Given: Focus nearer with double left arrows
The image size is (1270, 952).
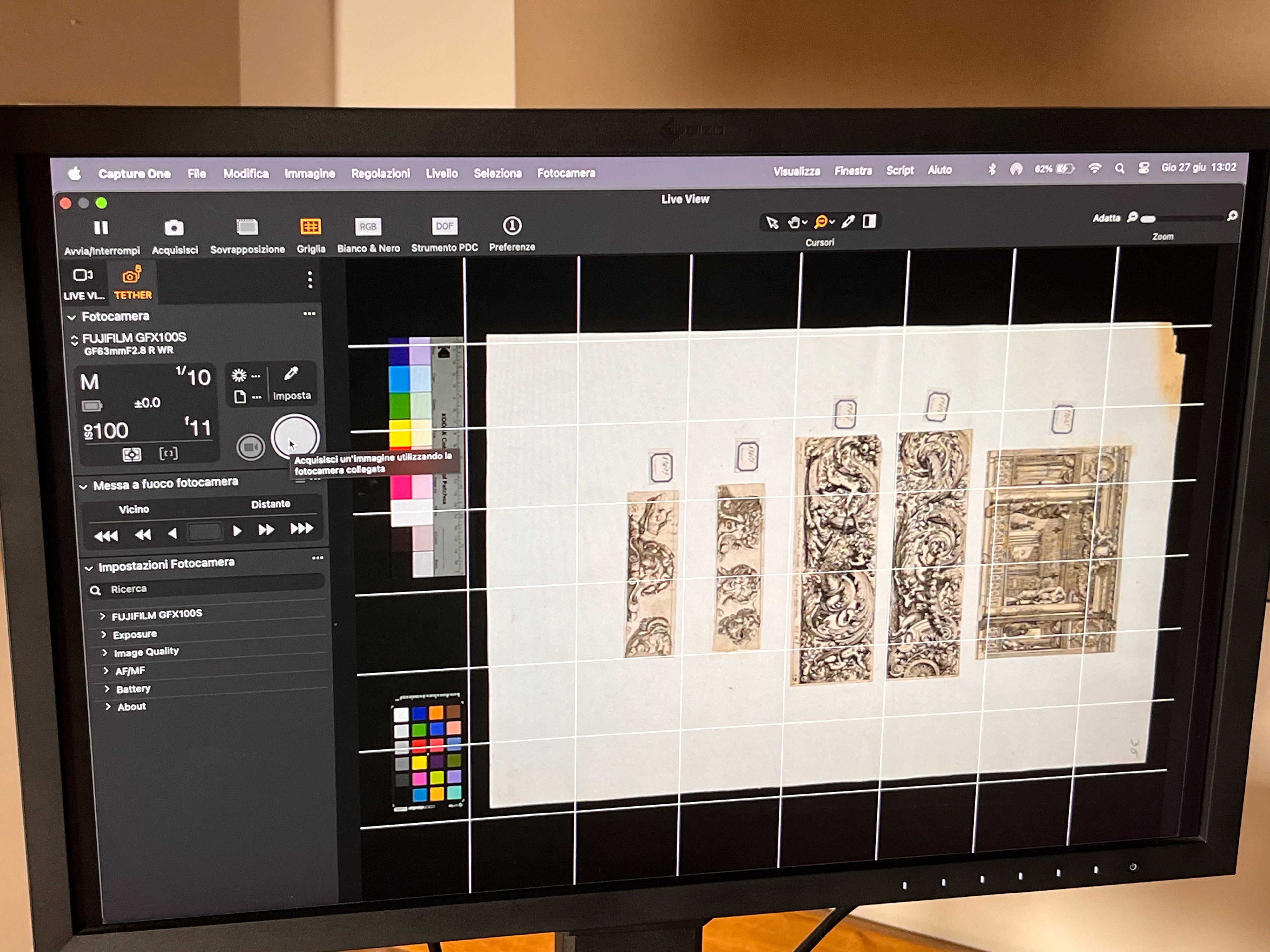Looking at the screenshot, I should (143, 535).
